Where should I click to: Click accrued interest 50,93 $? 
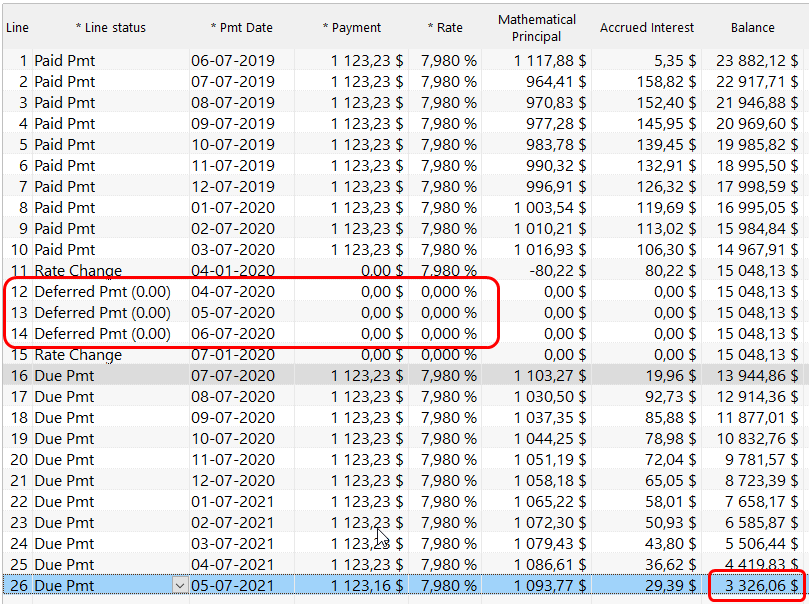tap(670, 523)
